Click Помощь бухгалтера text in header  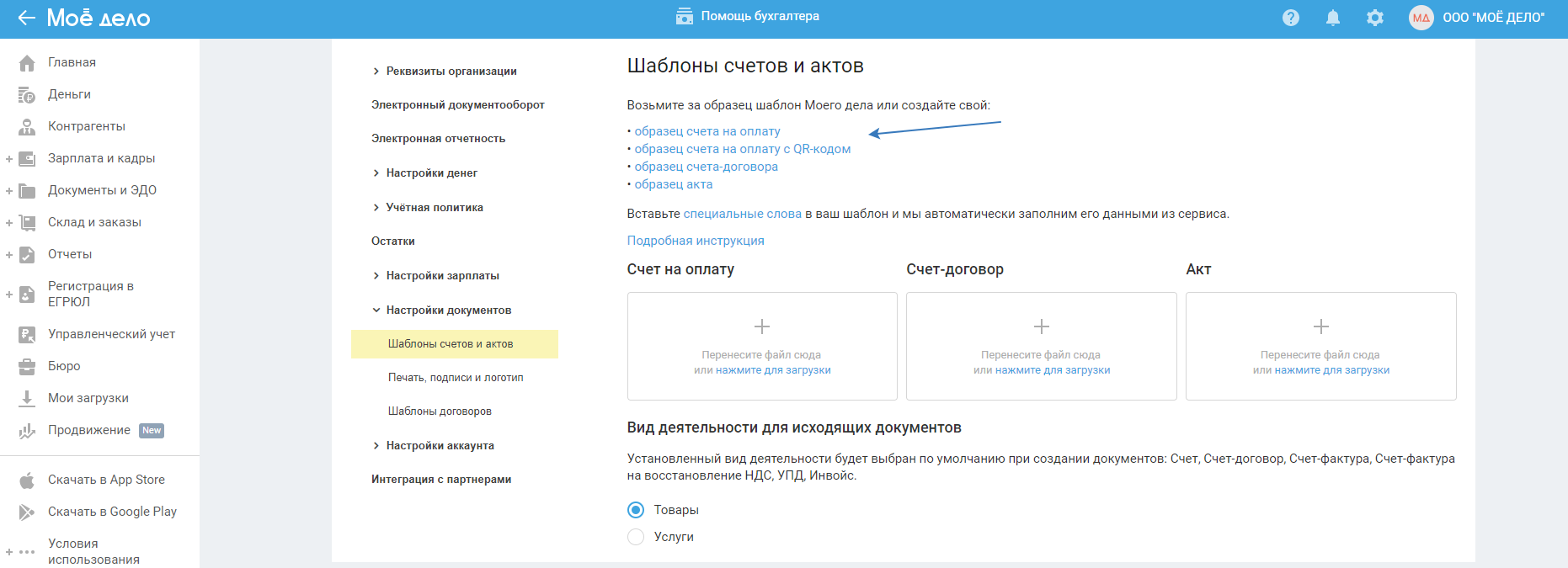click(x=760, y=16)
